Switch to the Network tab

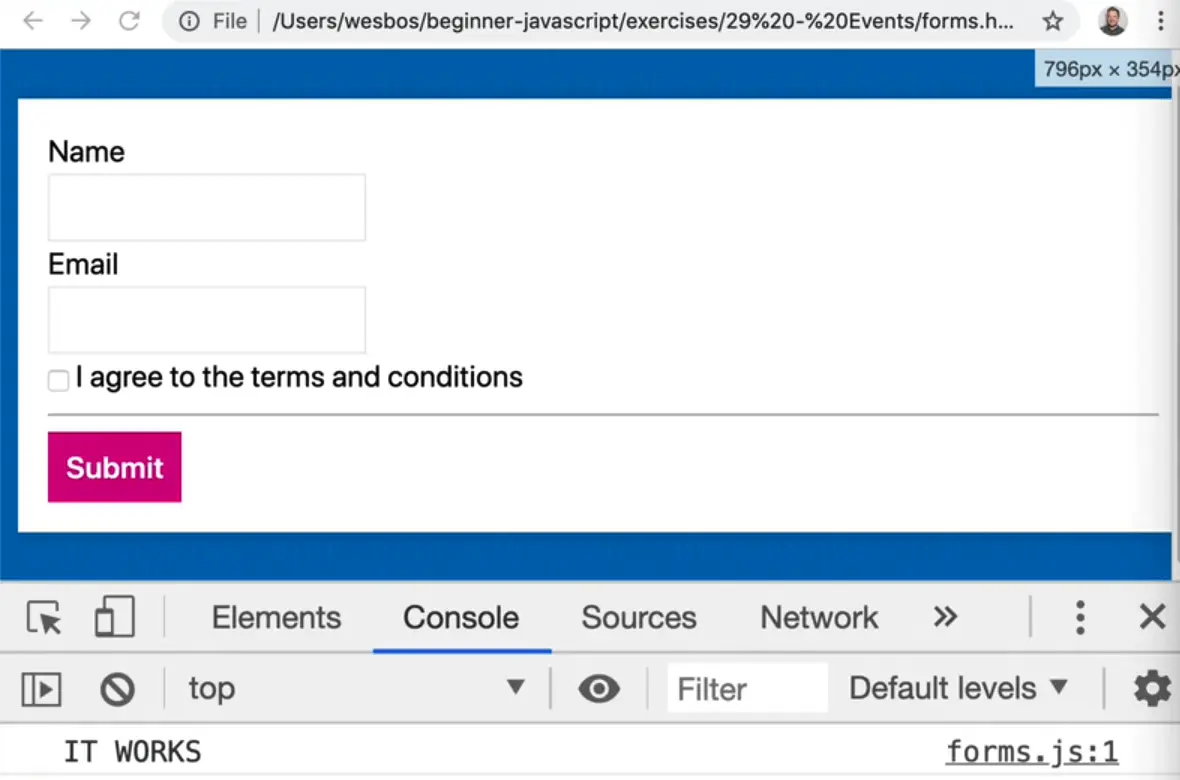[x=819, y=618]
